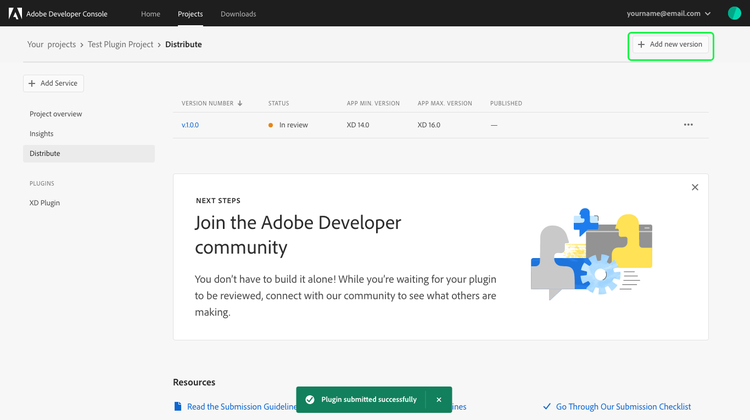Navigate to Your projects breadcrumb

[x=51, y=44]
